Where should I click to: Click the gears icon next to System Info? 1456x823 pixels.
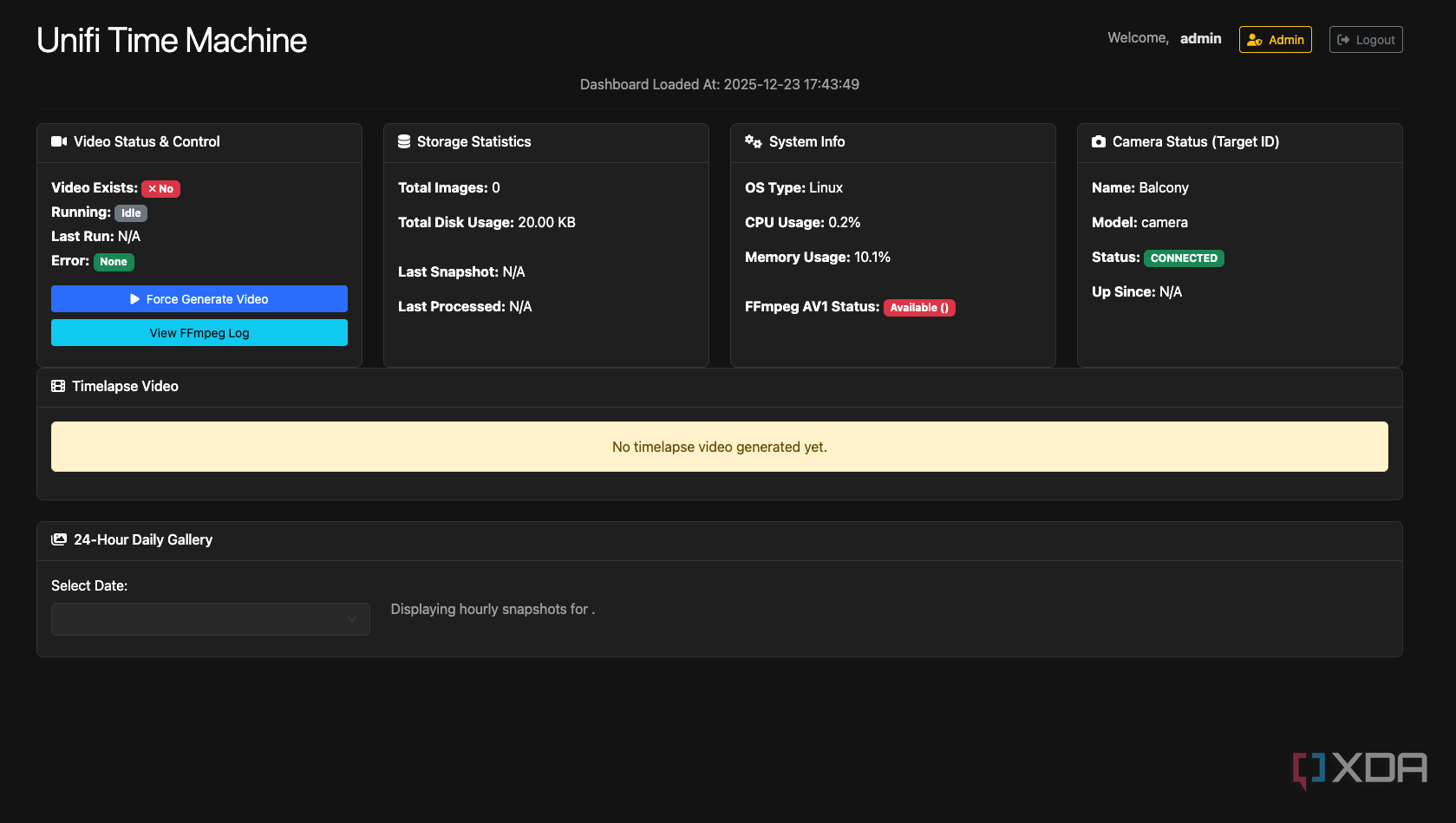click(x=753, y=141)
